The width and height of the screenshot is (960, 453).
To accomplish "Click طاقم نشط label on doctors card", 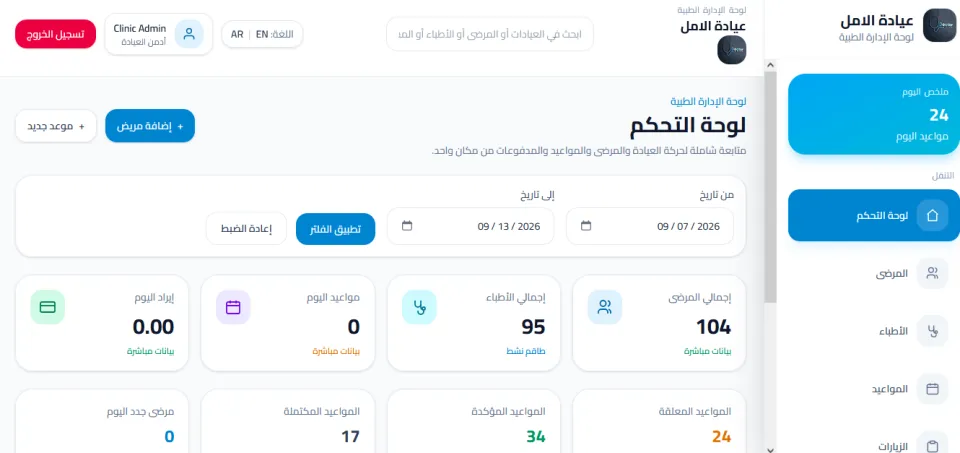I will (x=526, y=351).
